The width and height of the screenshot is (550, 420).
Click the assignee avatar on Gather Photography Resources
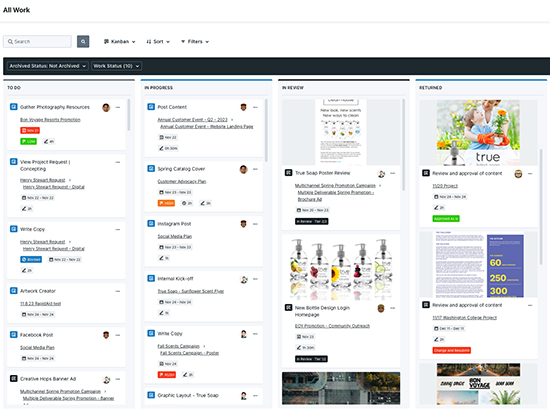pos(106,107)
